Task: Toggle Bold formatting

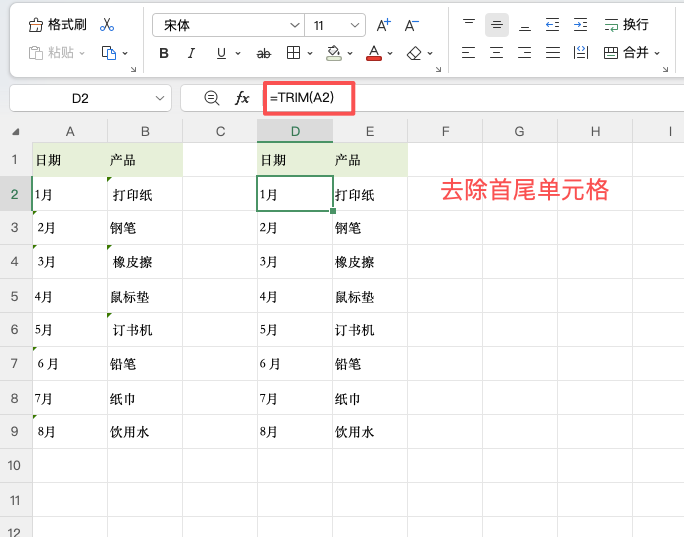Action: click(164, 53)
